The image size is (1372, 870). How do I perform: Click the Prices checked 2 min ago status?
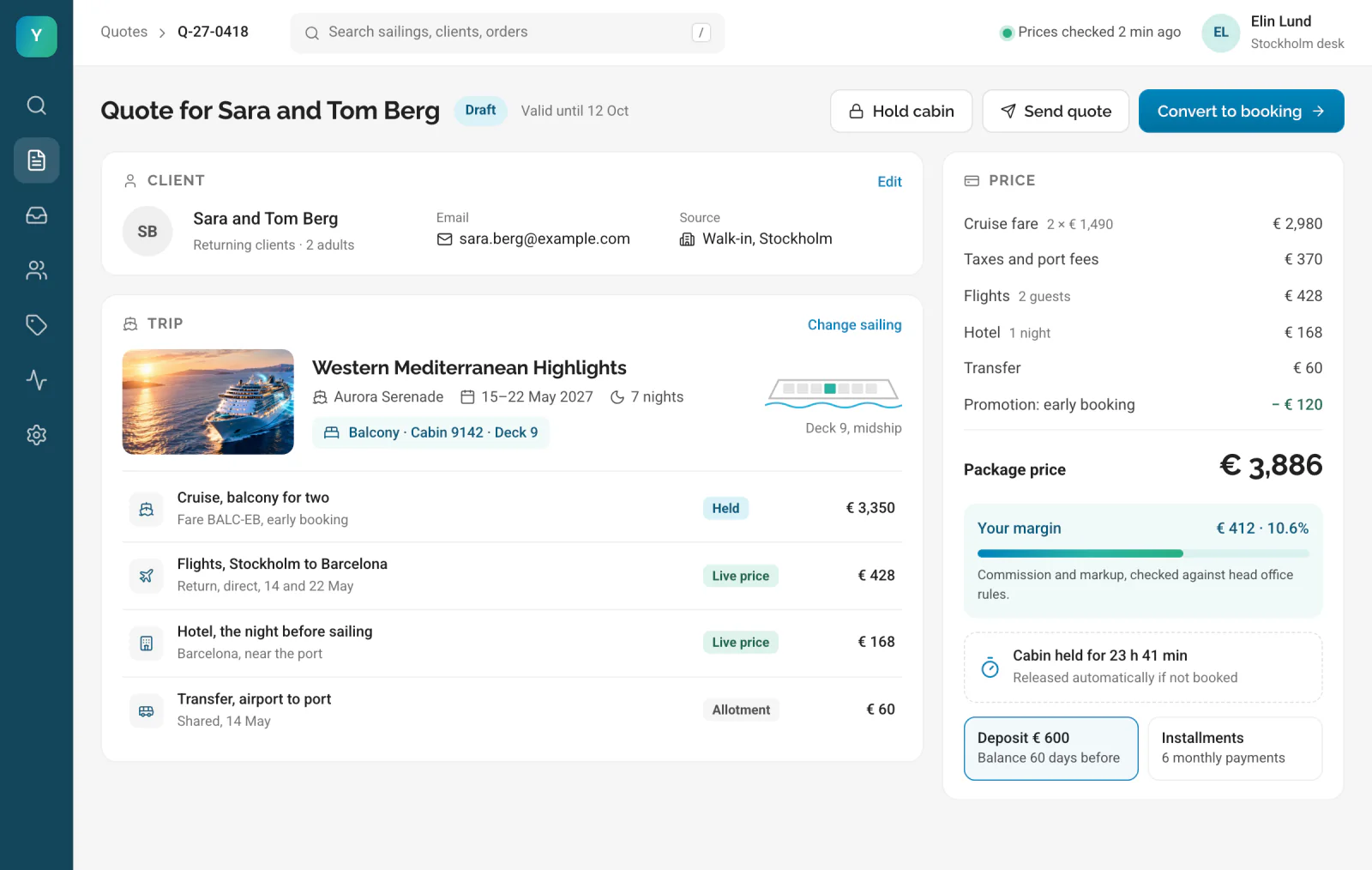coord(1090,33)
